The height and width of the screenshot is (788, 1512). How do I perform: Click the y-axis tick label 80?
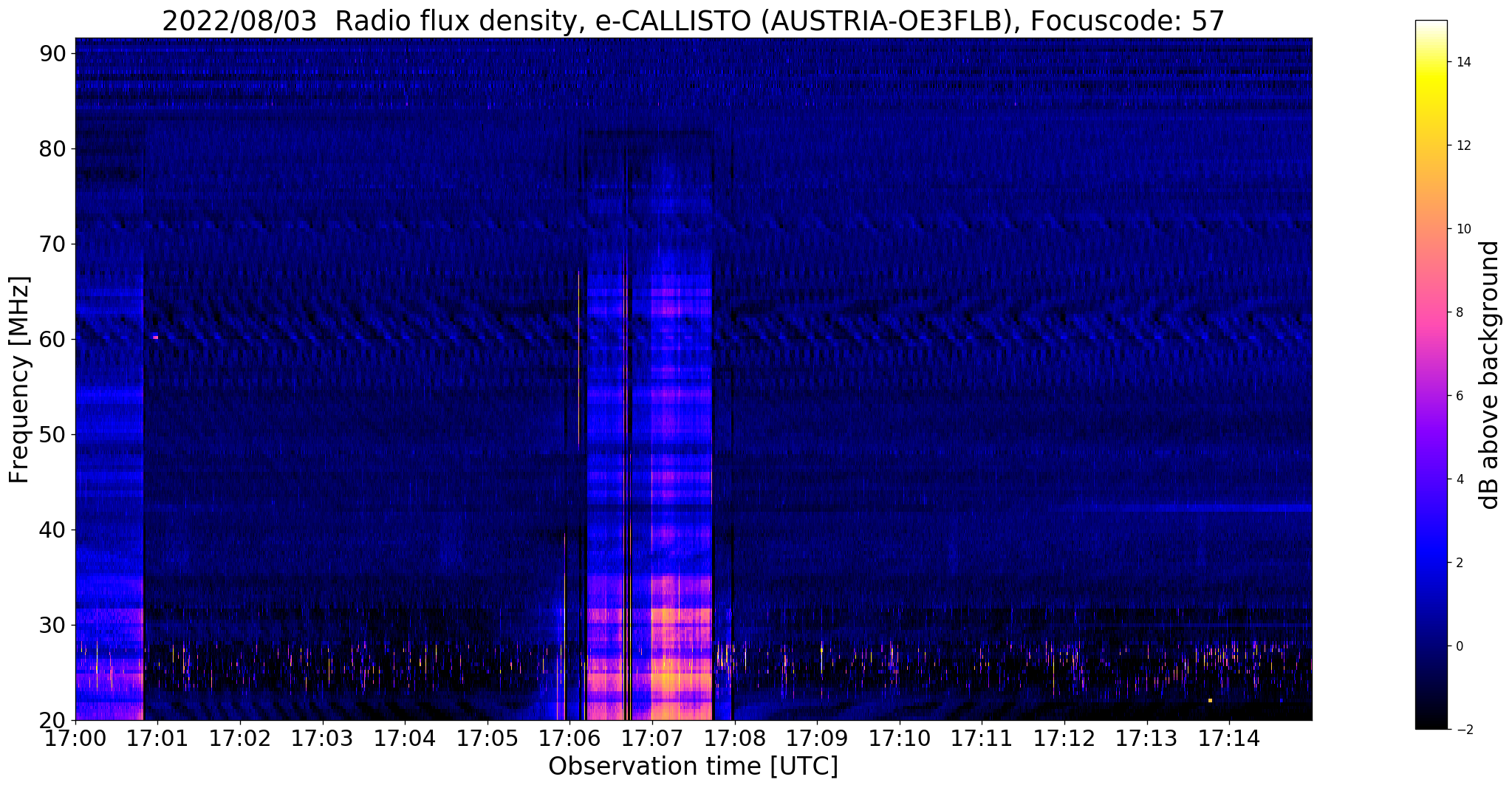(x=53, y=148)
